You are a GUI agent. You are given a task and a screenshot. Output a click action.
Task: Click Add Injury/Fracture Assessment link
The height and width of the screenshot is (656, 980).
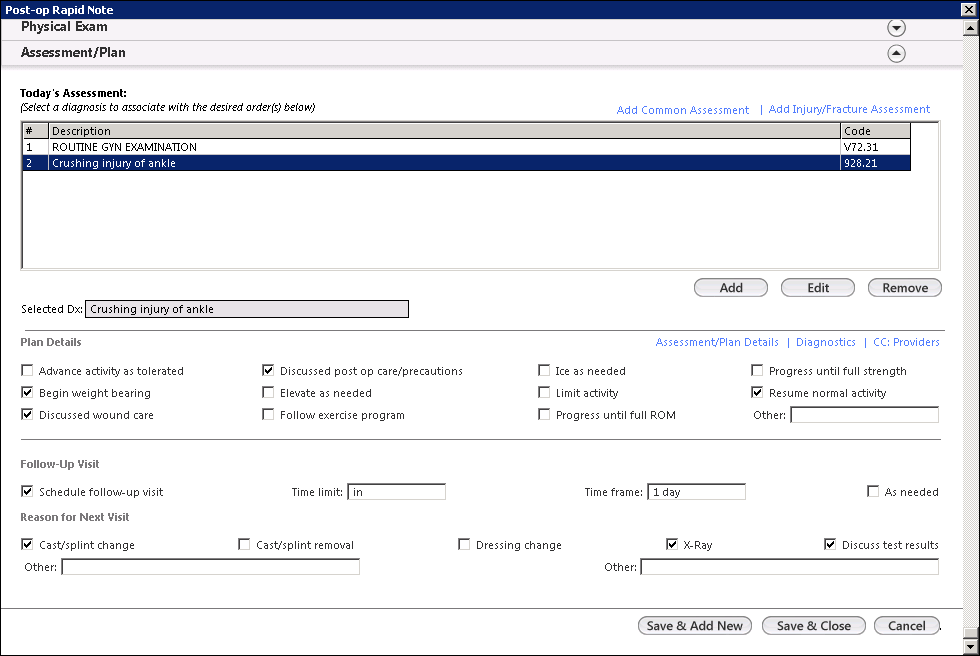pos(849,109)
